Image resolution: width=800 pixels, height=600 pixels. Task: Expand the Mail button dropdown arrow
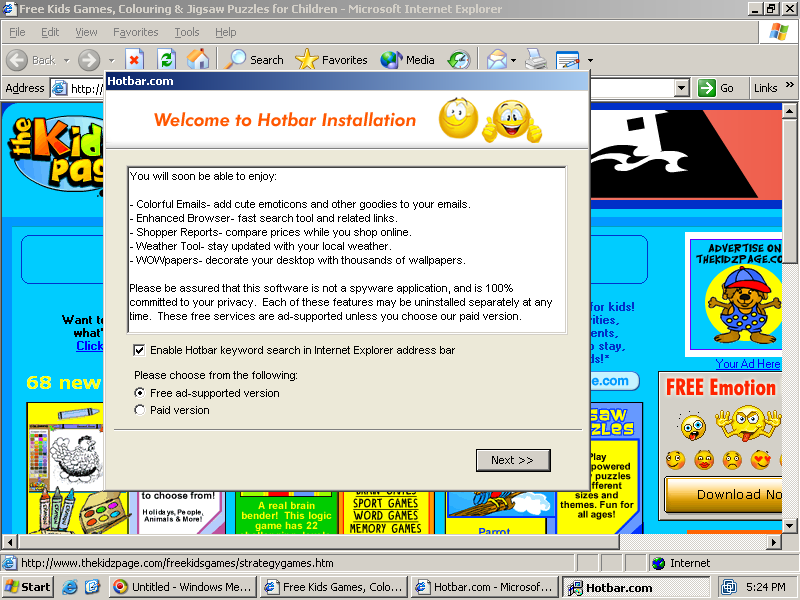tap(513, 60)
